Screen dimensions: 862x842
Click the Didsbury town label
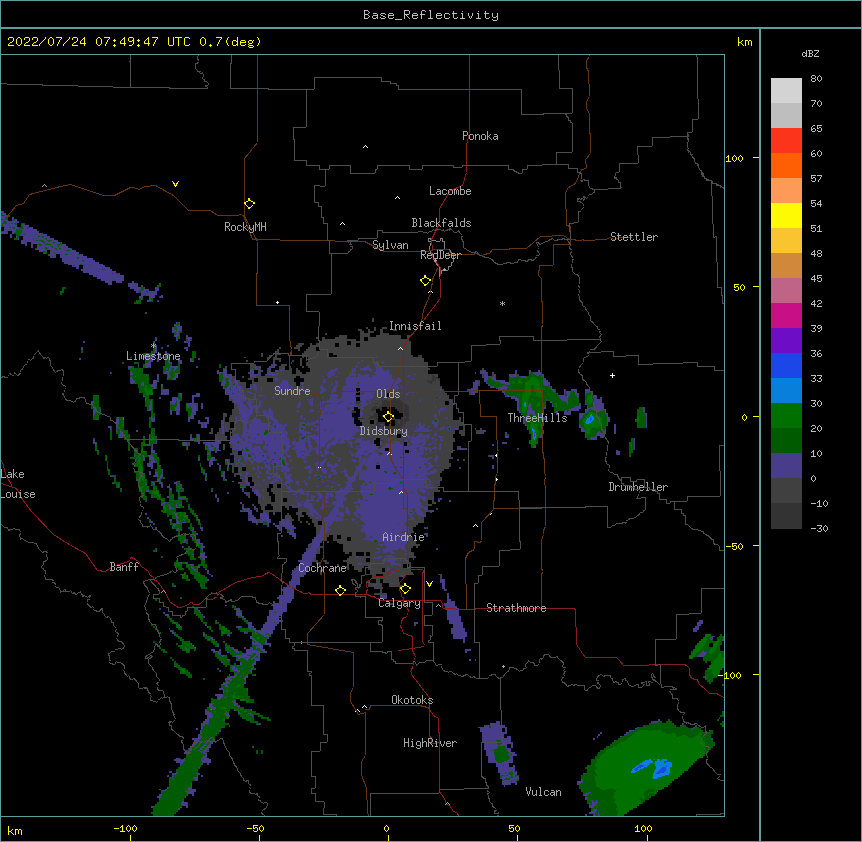[384, 431]
